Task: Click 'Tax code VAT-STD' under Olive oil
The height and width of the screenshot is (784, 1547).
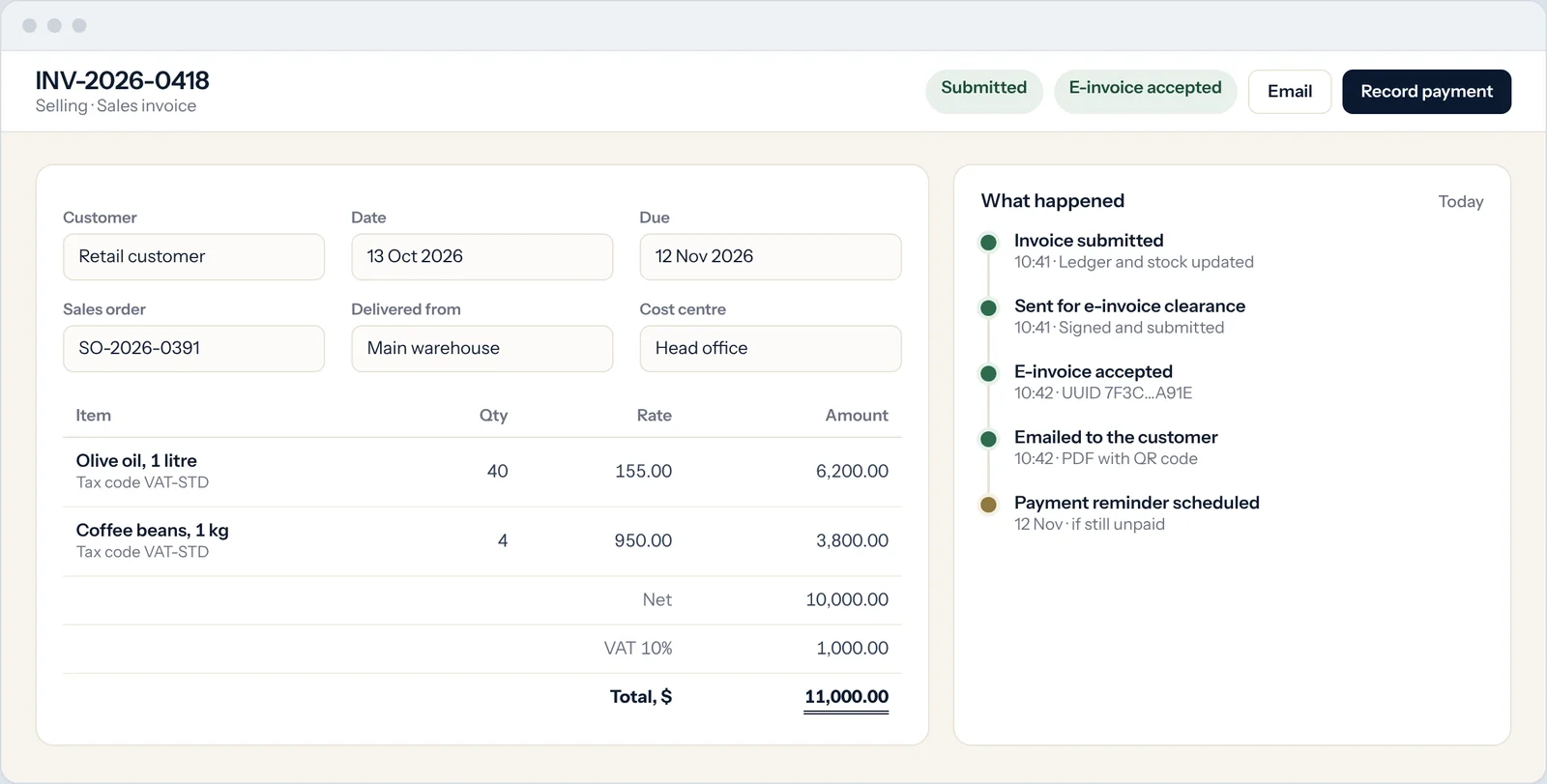Action: point(142,482)
